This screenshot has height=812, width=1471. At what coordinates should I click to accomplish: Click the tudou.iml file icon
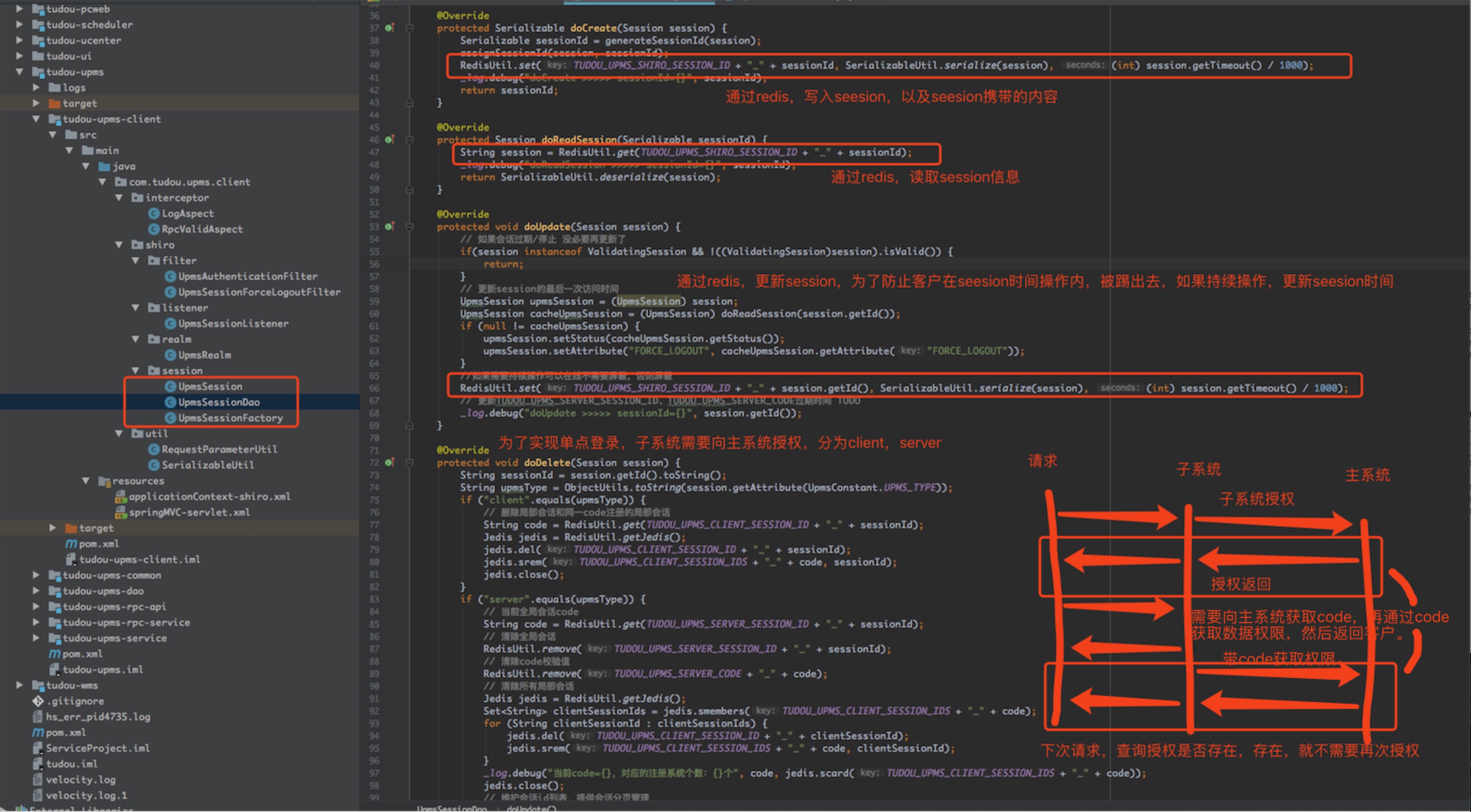[x=38, y=763]
